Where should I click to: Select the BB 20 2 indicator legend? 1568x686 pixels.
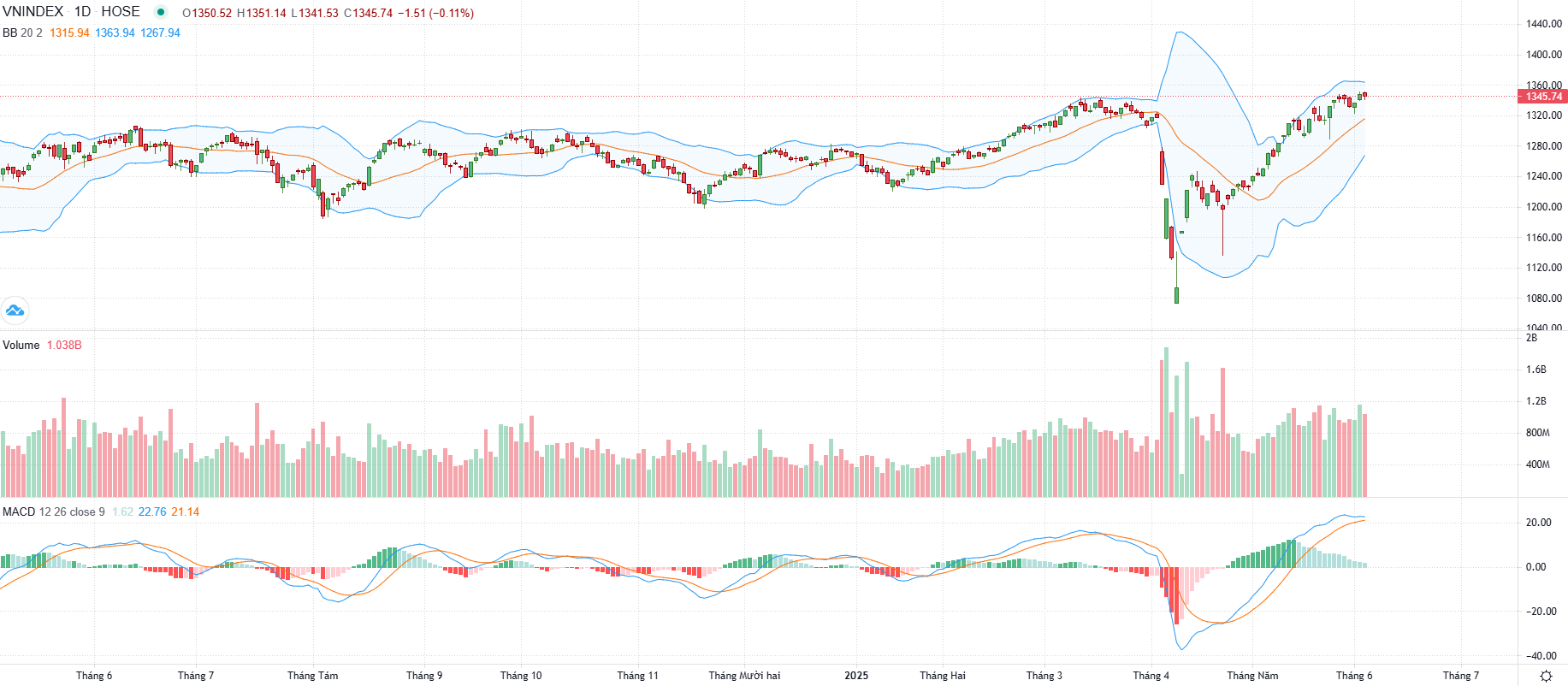pos(22,33)
